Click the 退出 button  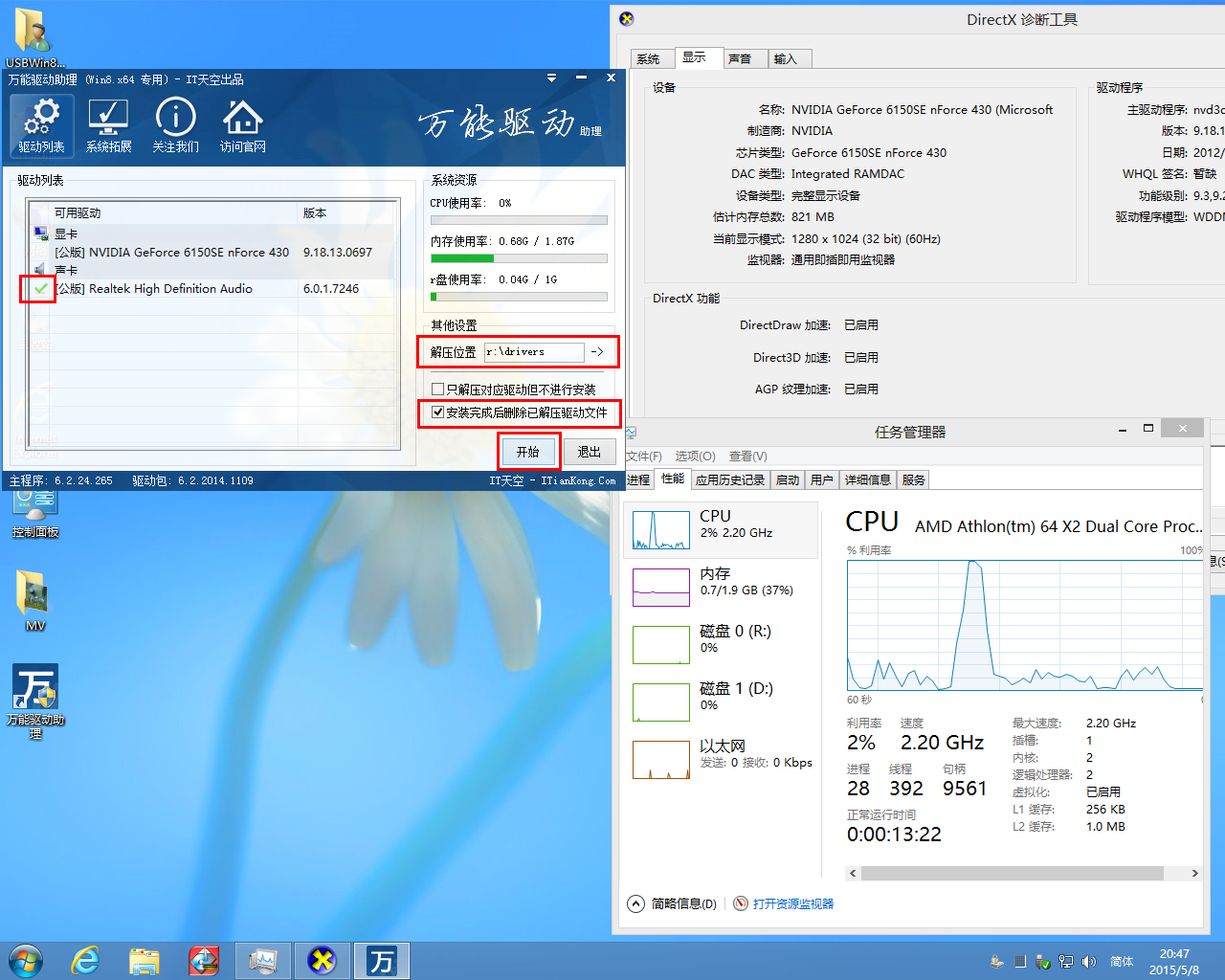coord(590,452)
